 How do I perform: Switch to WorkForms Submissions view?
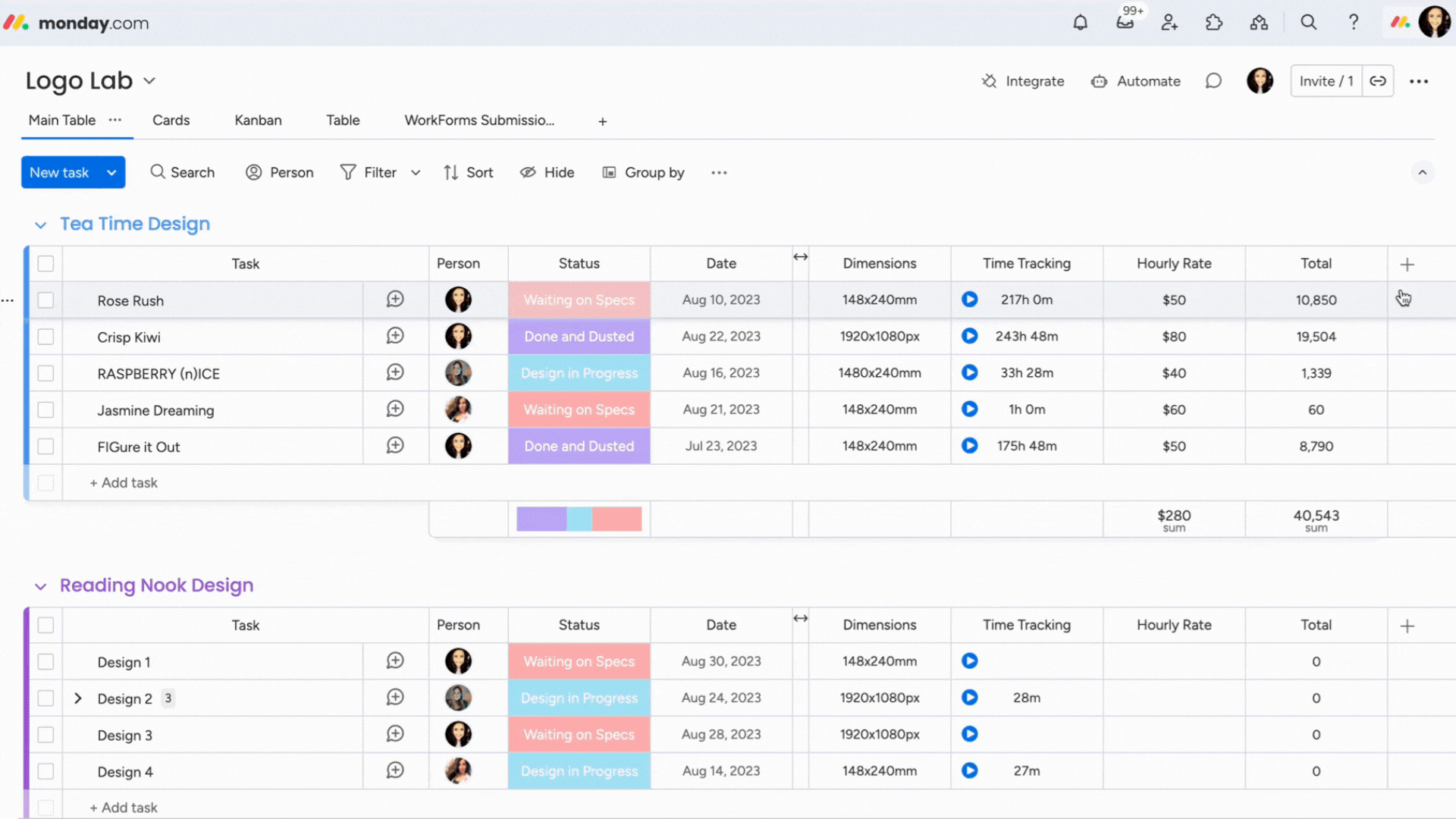click(x=479, y=121)
